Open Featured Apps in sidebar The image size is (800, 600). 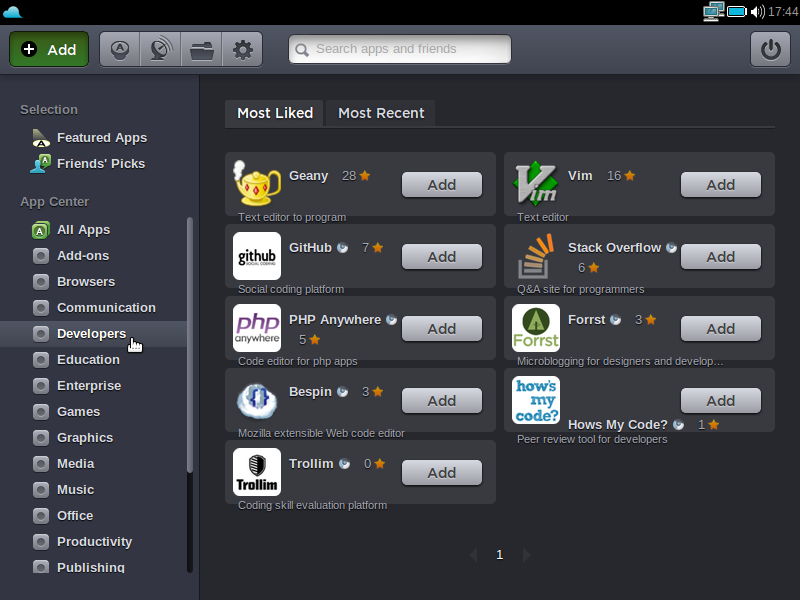(x=101, y=138)
